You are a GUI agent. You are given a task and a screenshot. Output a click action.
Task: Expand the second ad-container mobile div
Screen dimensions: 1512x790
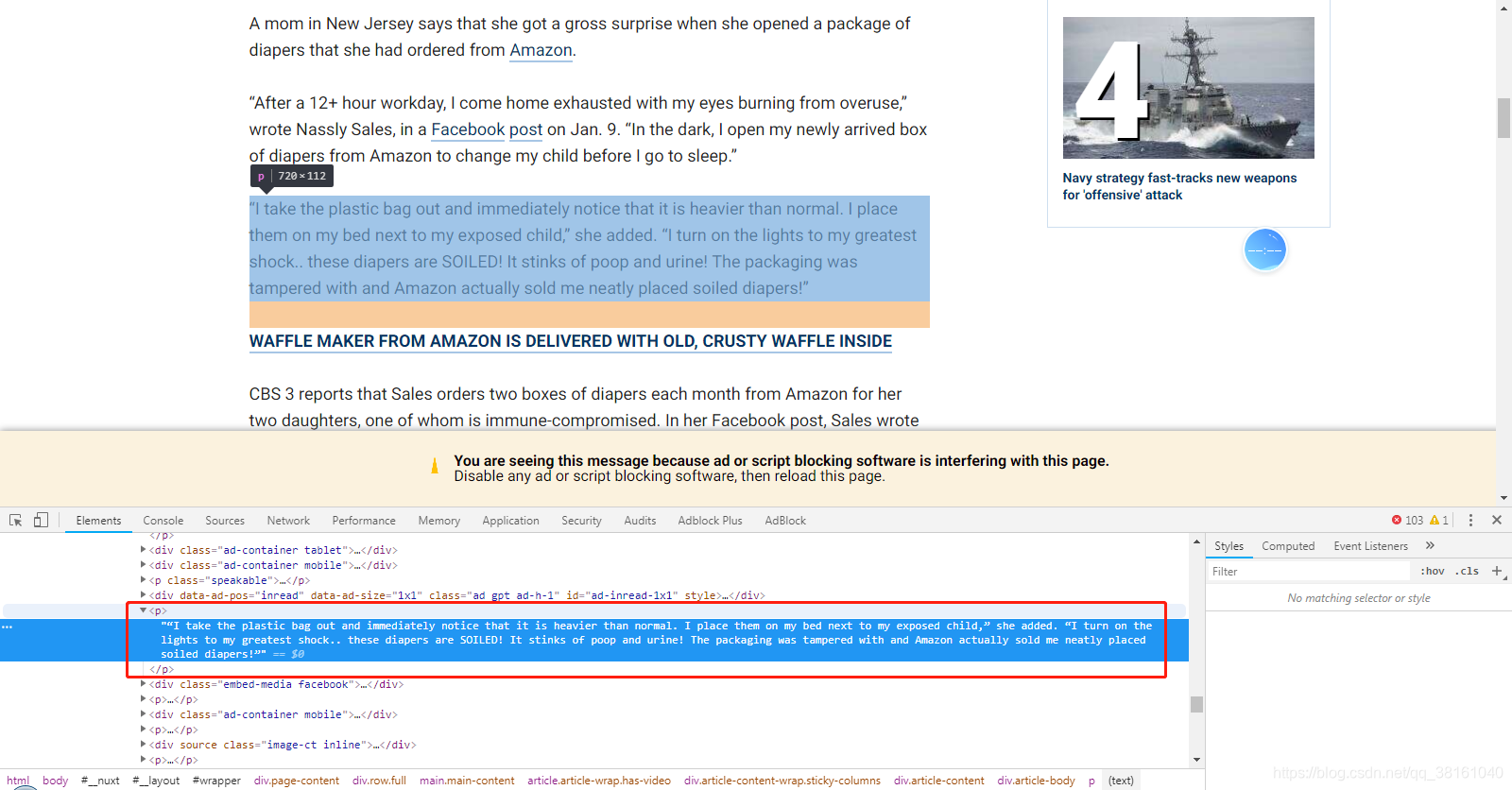pos(144,713)
